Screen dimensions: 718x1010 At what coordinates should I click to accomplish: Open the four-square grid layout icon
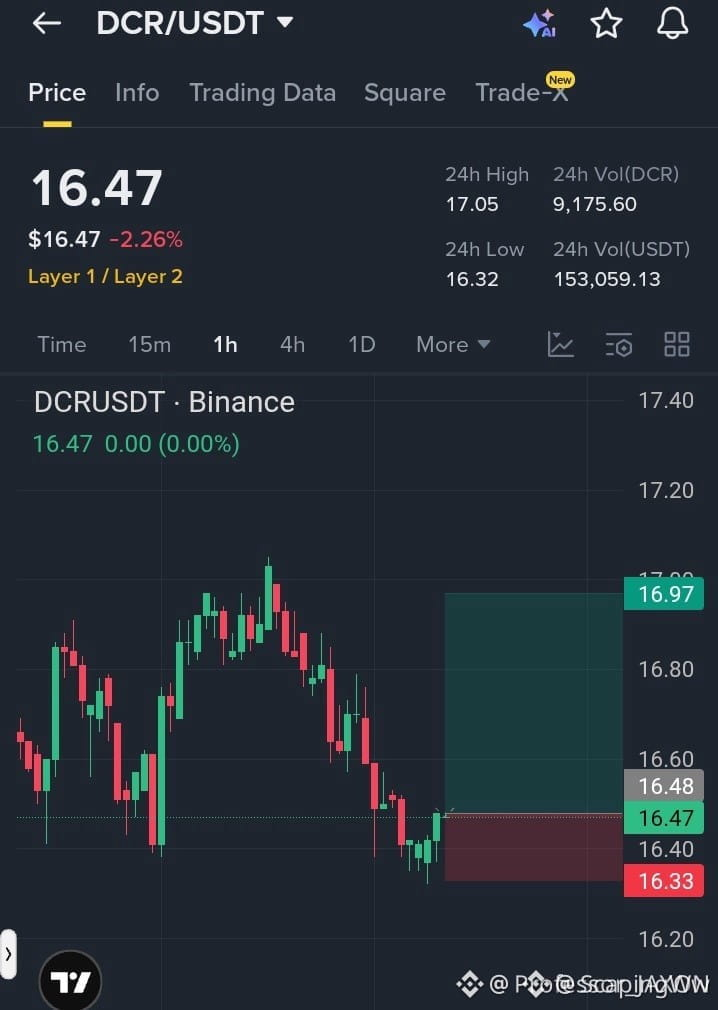click(x=677, y=345)
